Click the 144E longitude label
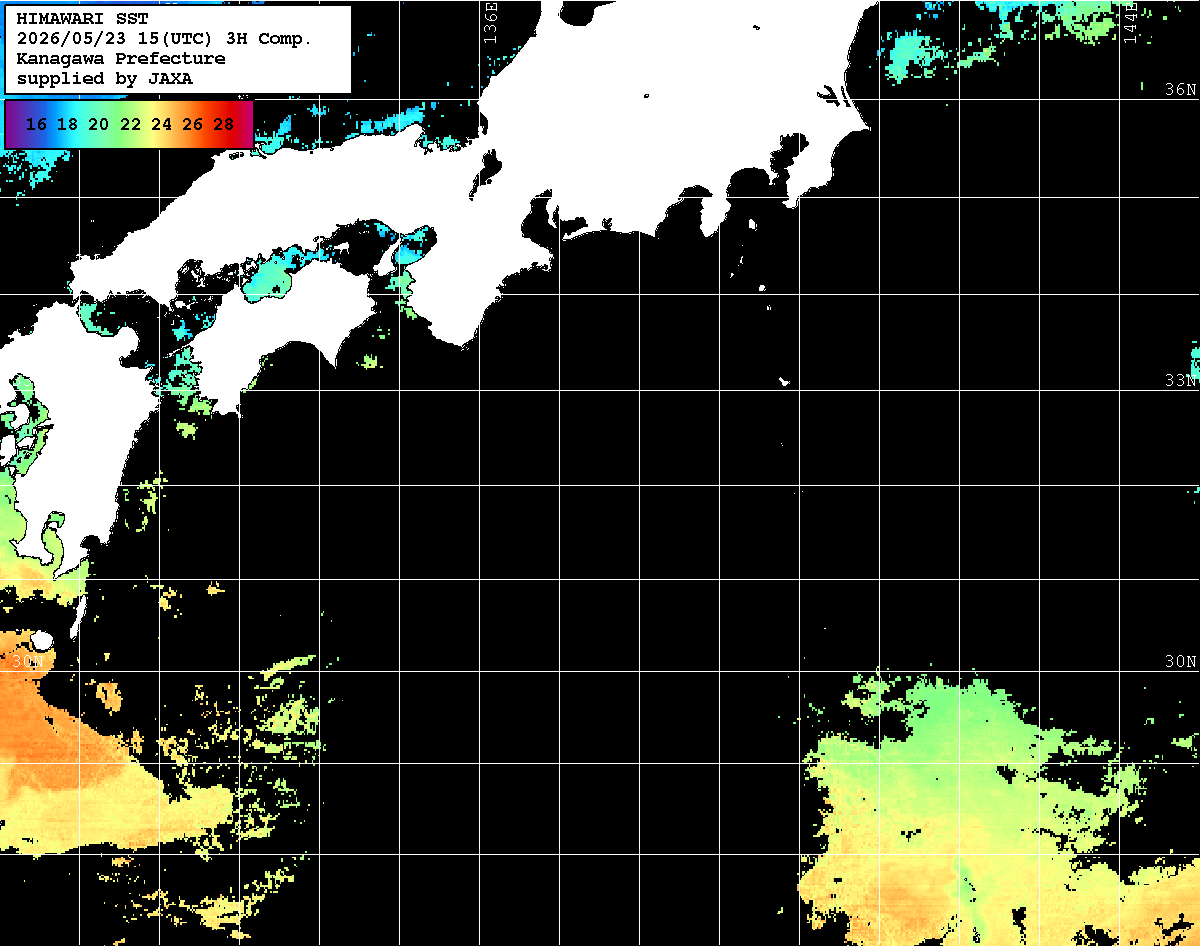 tap(1130, 22)
